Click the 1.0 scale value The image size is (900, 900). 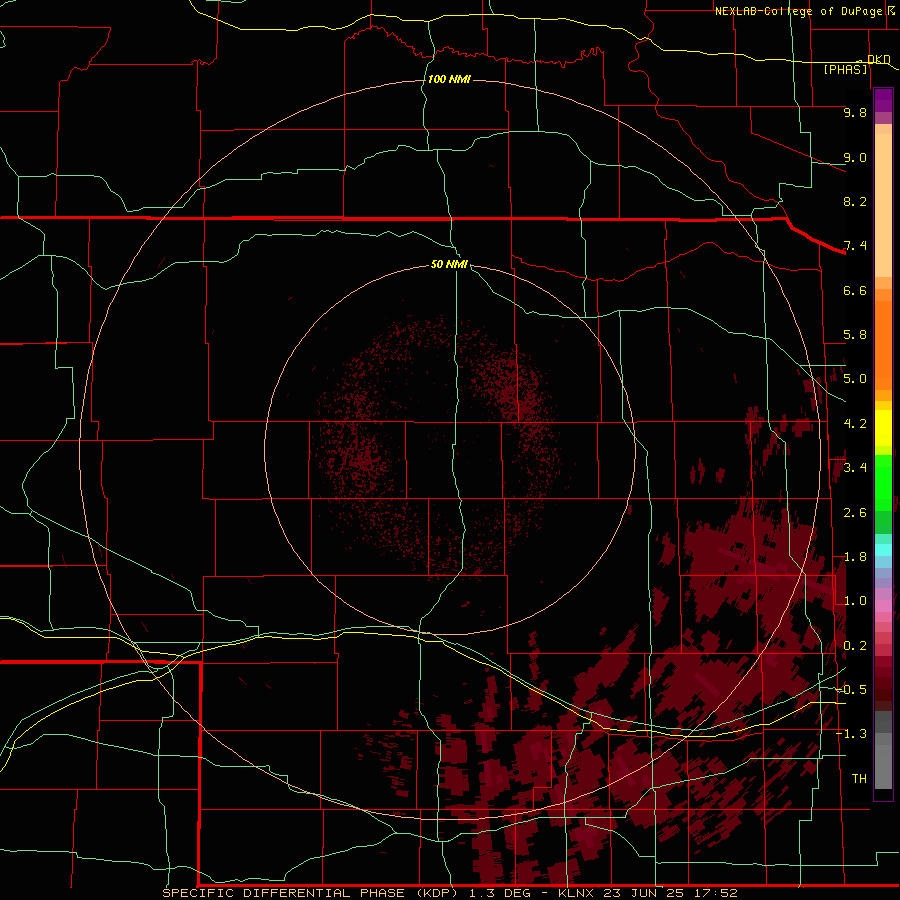[x=855, y=601]
